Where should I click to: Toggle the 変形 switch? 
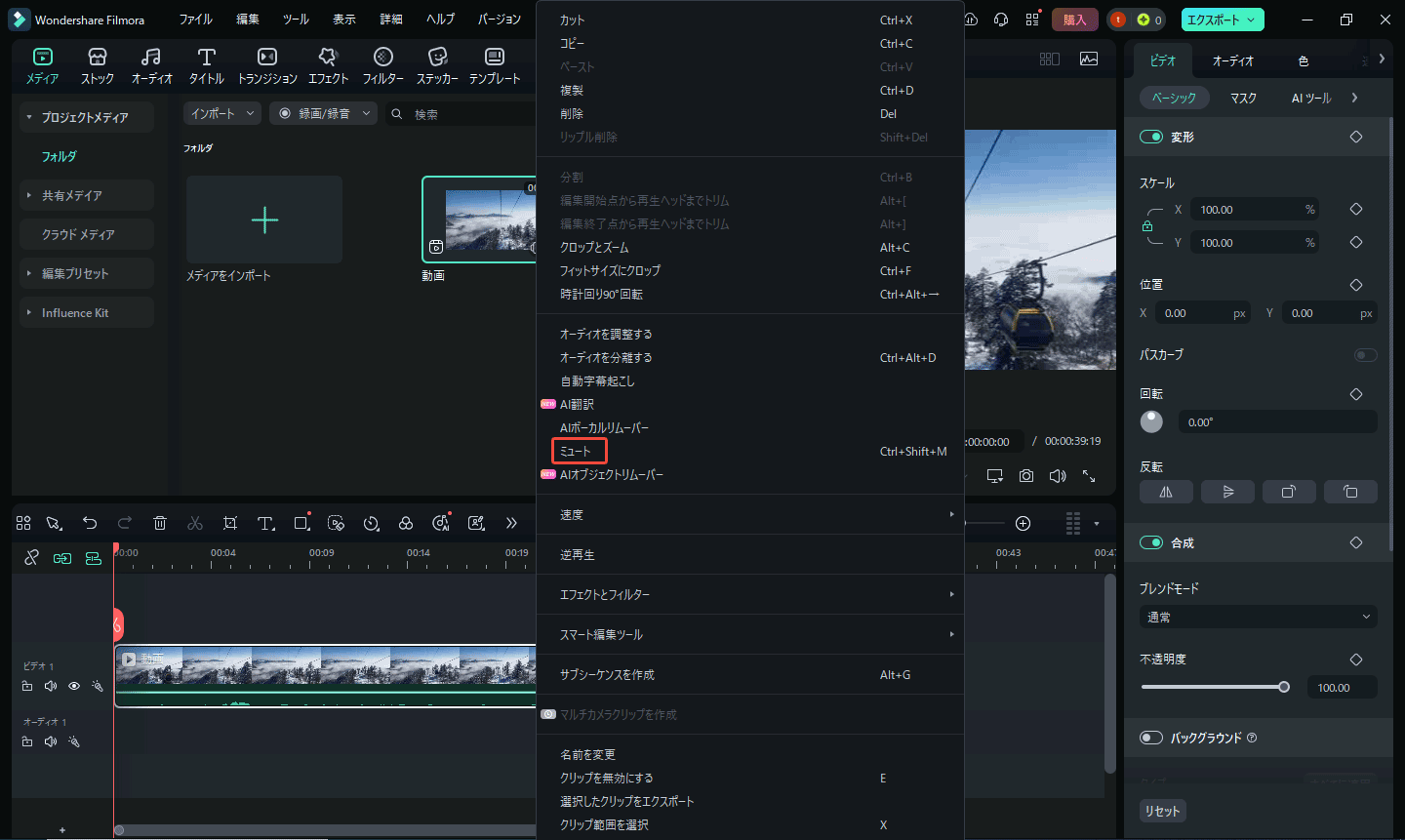click(x=1151, y=137)
